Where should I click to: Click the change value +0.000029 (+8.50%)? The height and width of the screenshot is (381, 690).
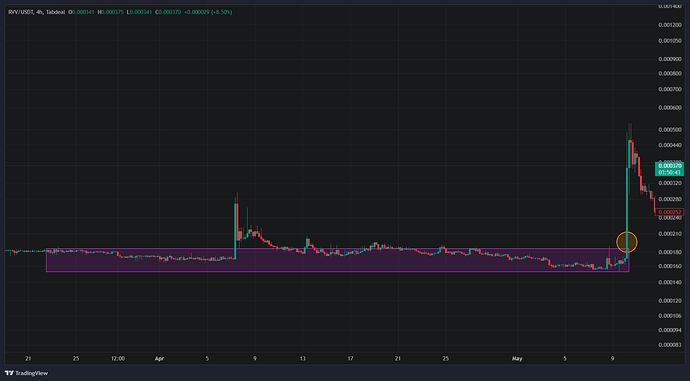click(x=208, y=12)
